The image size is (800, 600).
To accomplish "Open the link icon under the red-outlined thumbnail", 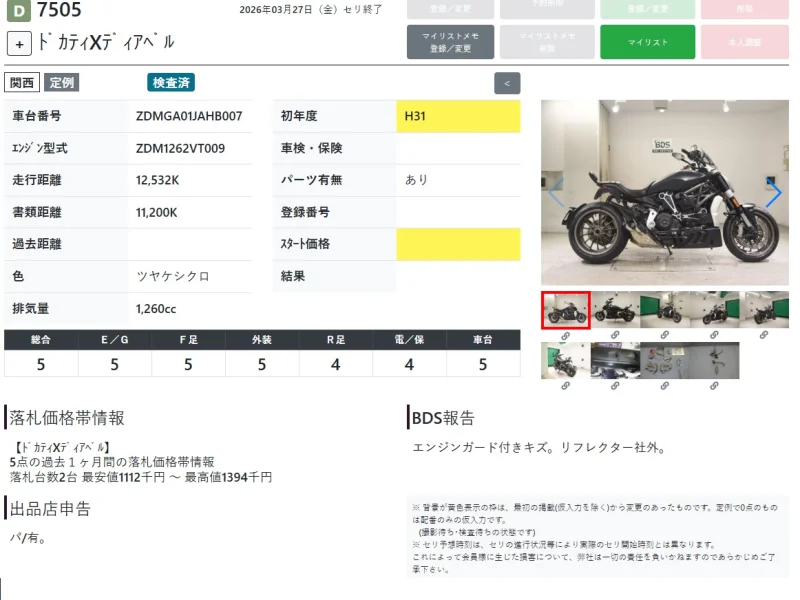I will coord(565,336).
